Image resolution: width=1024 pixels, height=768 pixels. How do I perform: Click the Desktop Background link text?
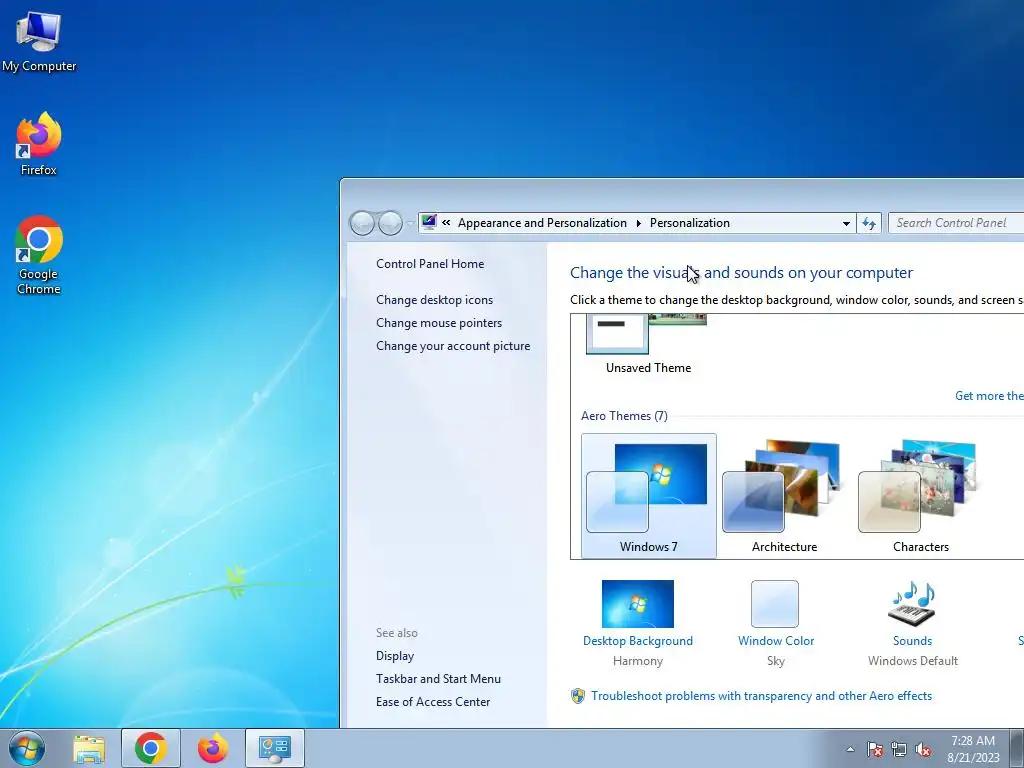[637, 641]
